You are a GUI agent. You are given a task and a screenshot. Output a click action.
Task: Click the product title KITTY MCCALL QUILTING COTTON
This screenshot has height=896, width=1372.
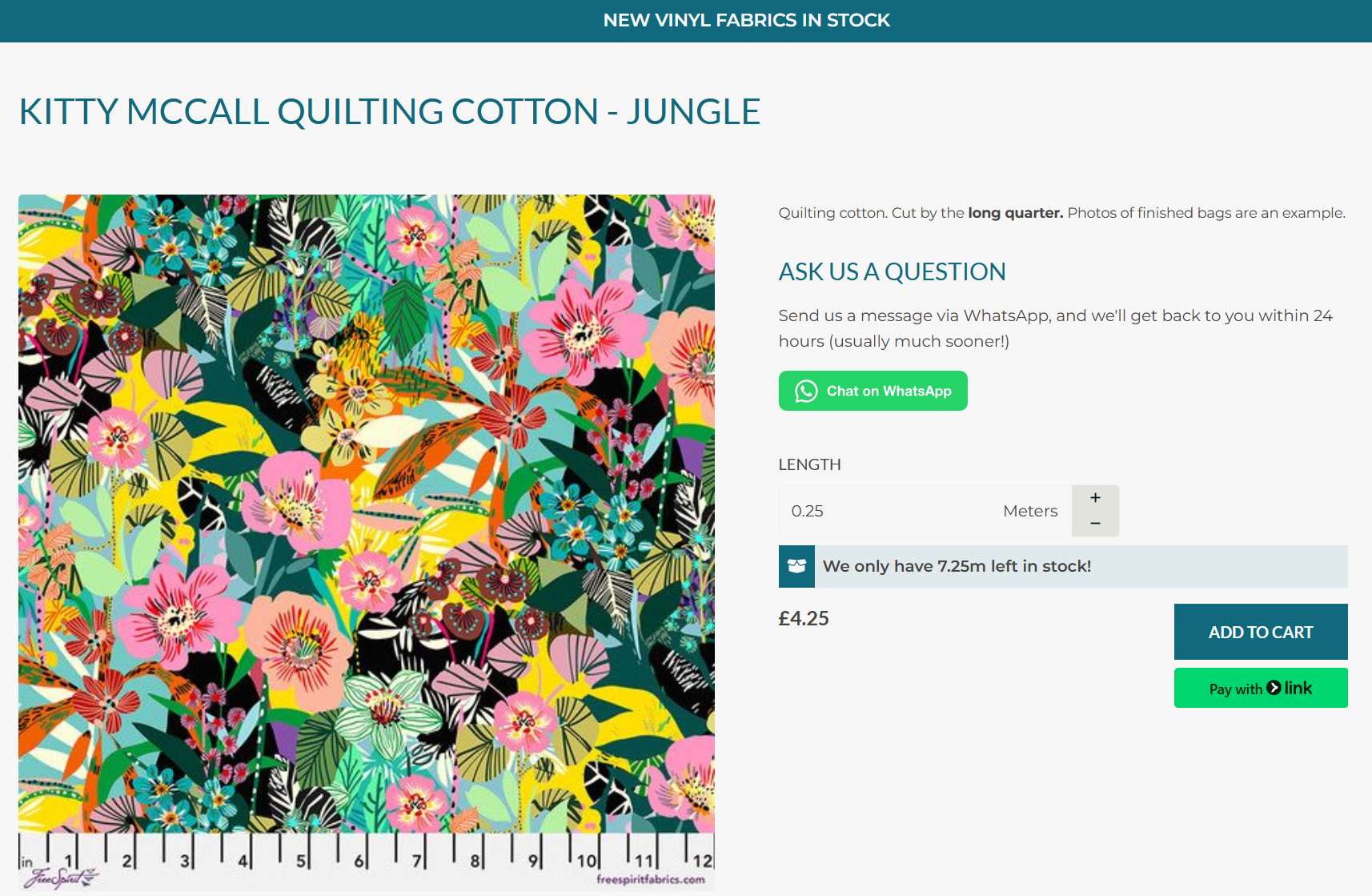click(390, 112)
